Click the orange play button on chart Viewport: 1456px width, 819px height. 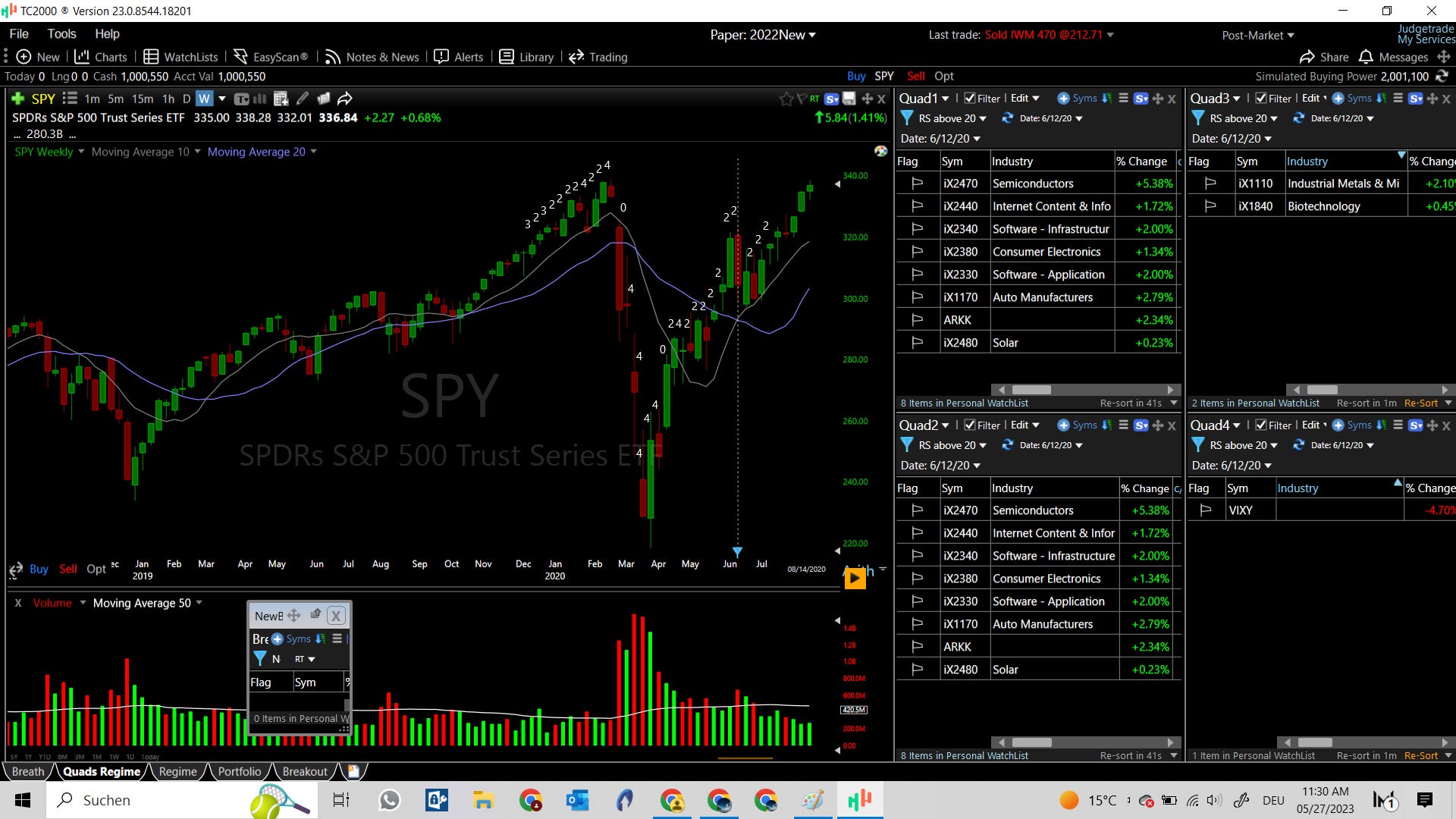pyautogui.click(x=855, y=579)
